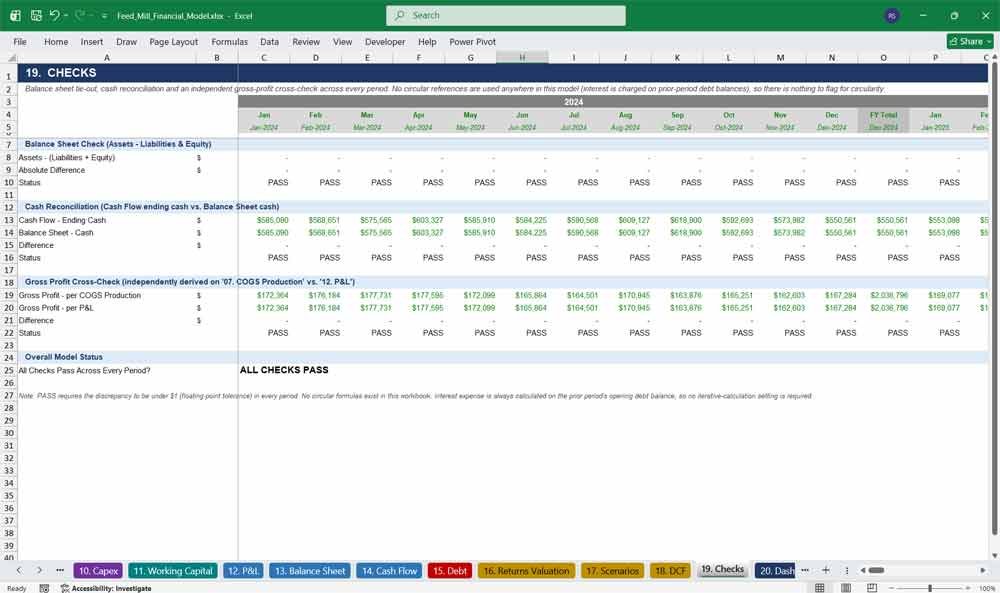Click 'Accessibility: Investigate' status item
Image resolution: width=1000 pixels, height=593 pixels.
click(x=106, y=588)
